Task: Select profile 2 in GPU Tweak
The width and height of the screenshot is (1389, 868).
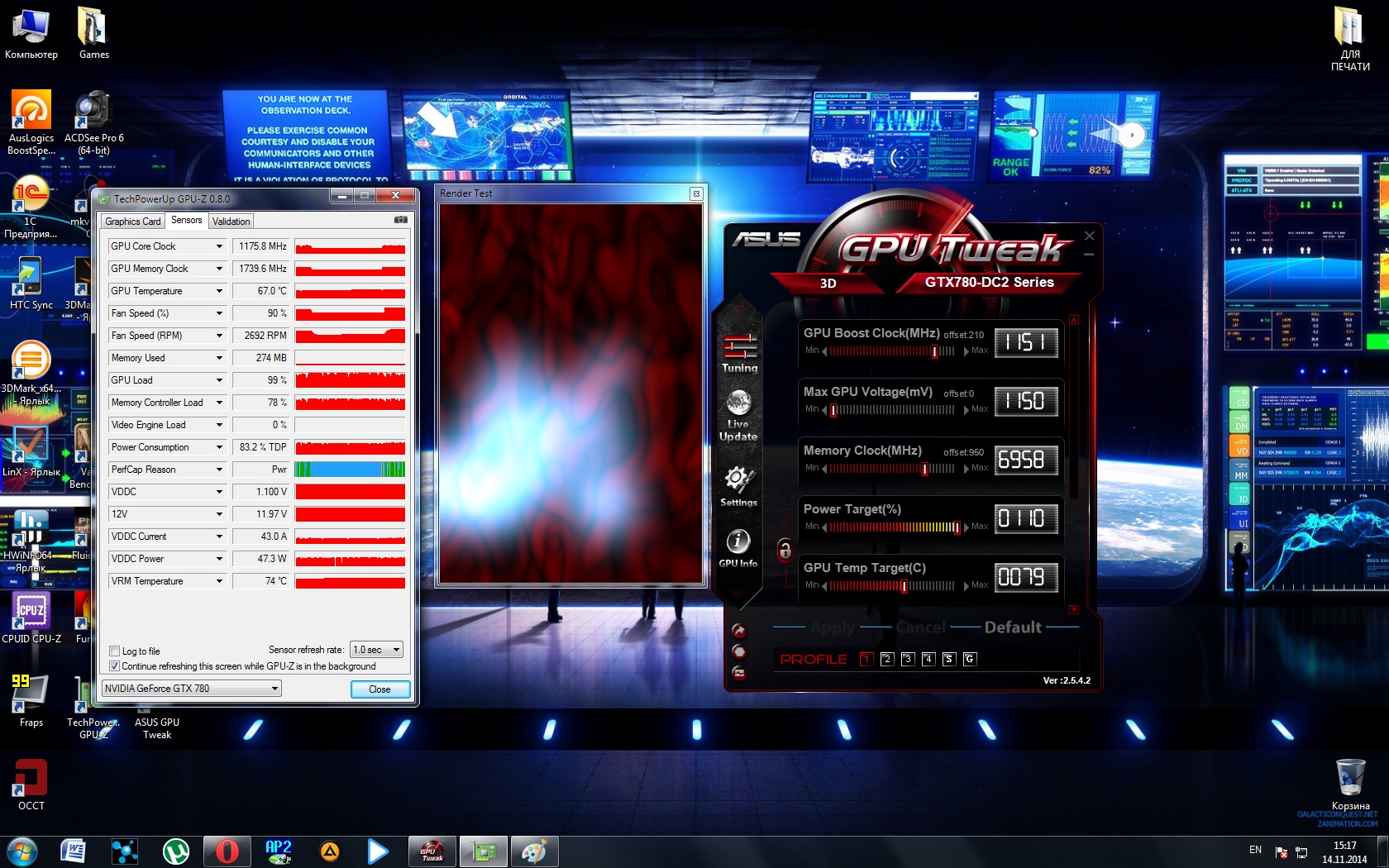Action: [x=887, y=659]
